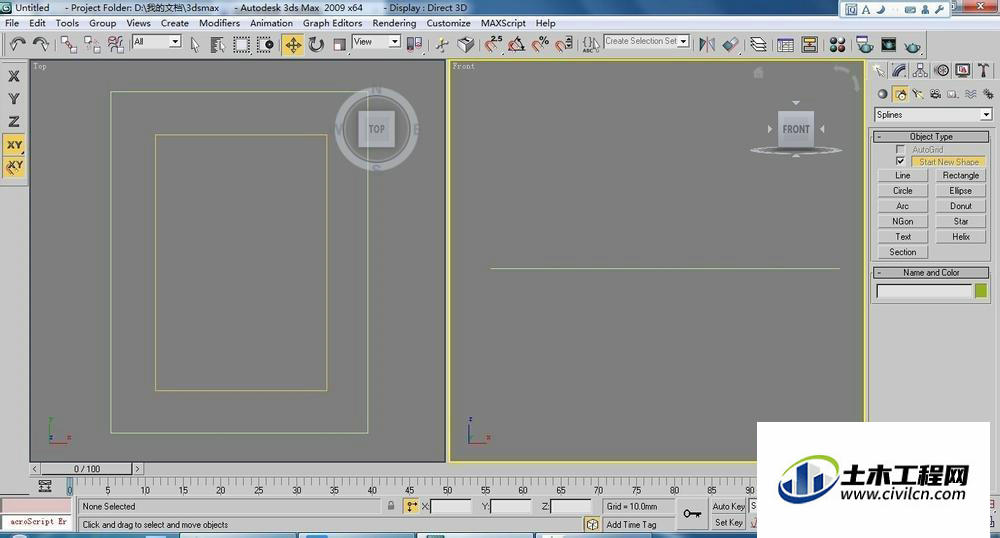
Task: Open the Layer Manager icon
Action: (x=758, y=44)
